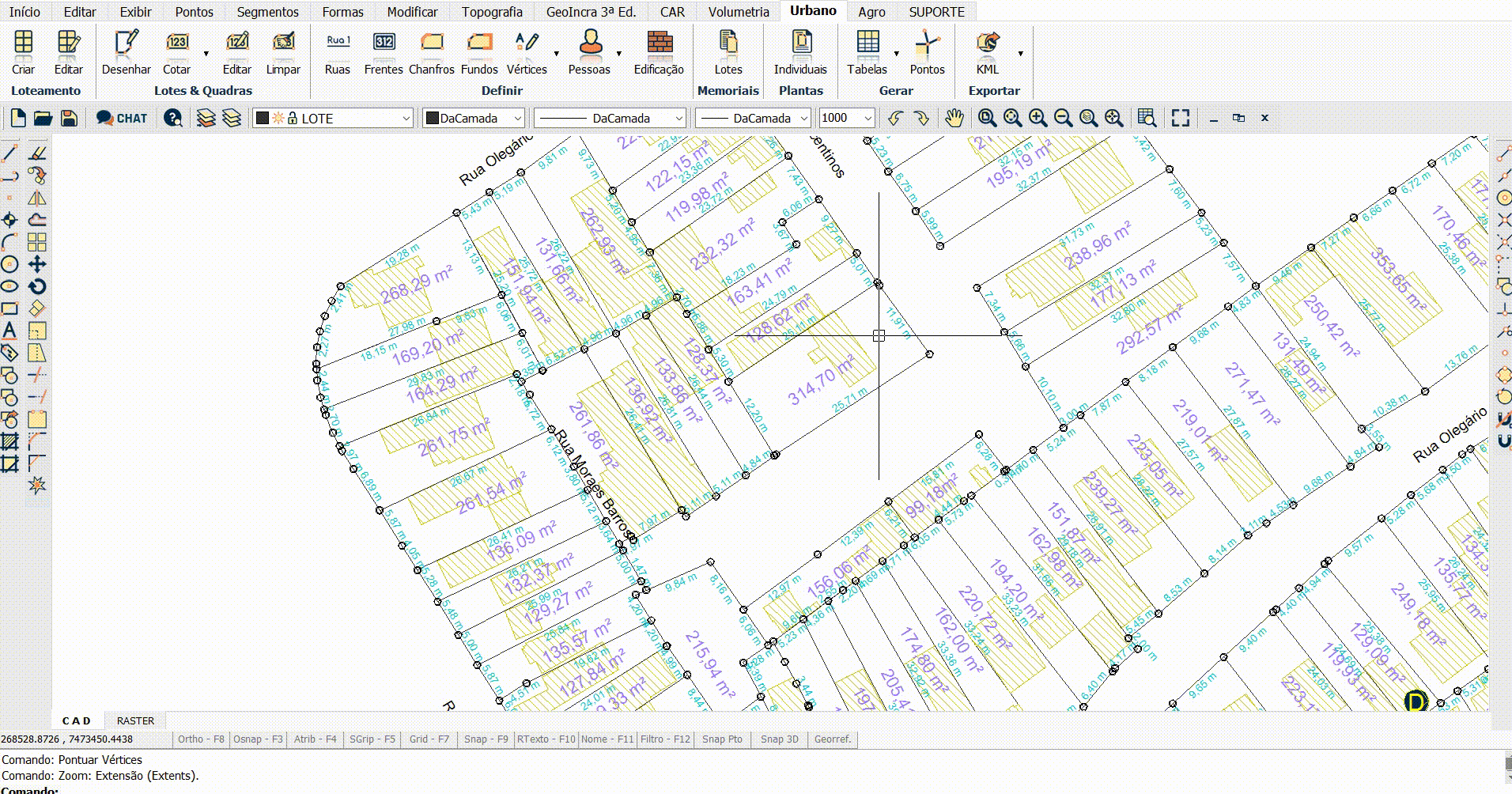The width and height of the screenshot is (1512, 794).
Task: Switch to the RASTER tab
Action: click(135, 720)
